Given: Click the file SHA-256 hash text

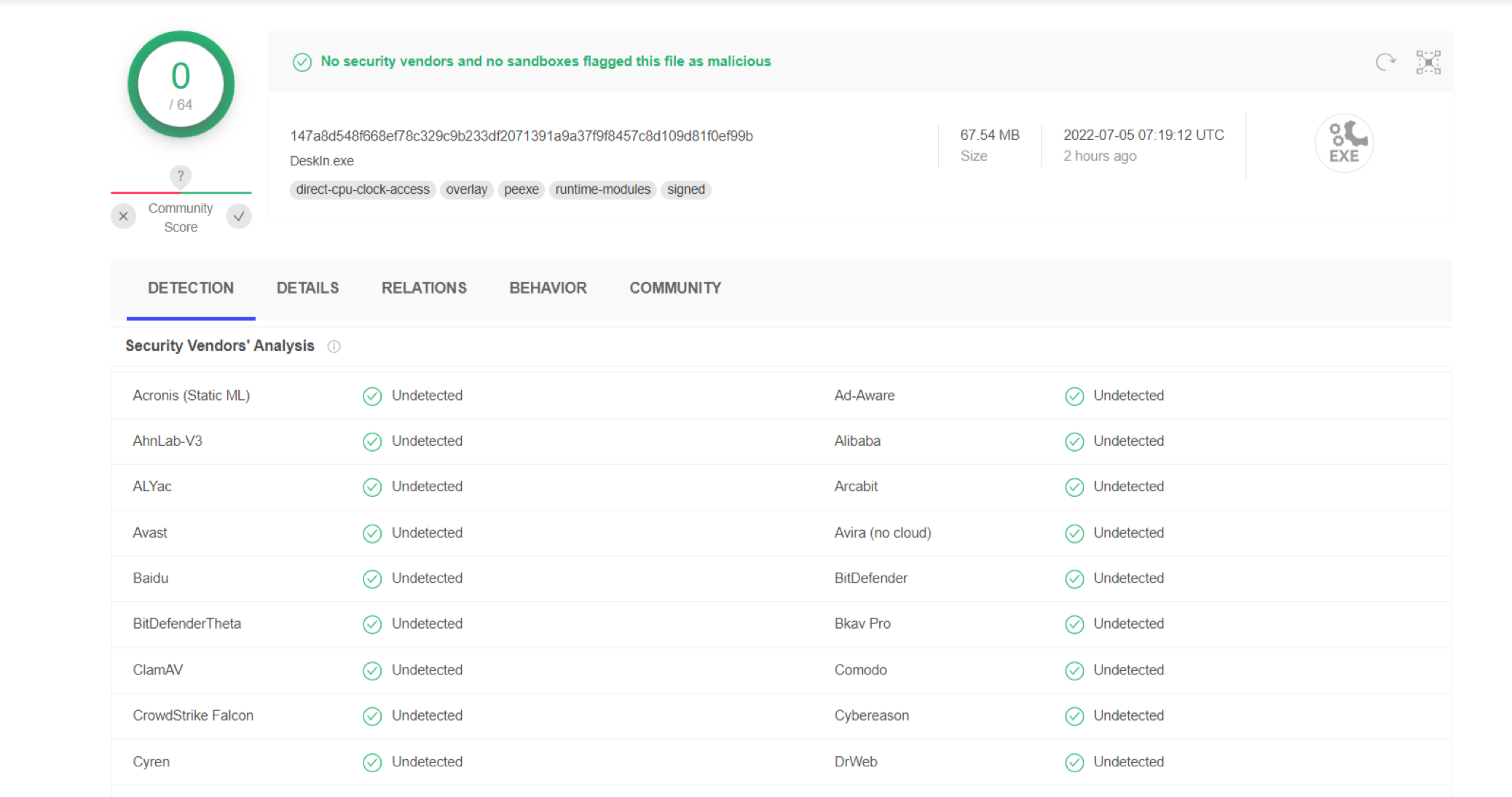Looking at the screenshot, I should click(x=521, y=136).
